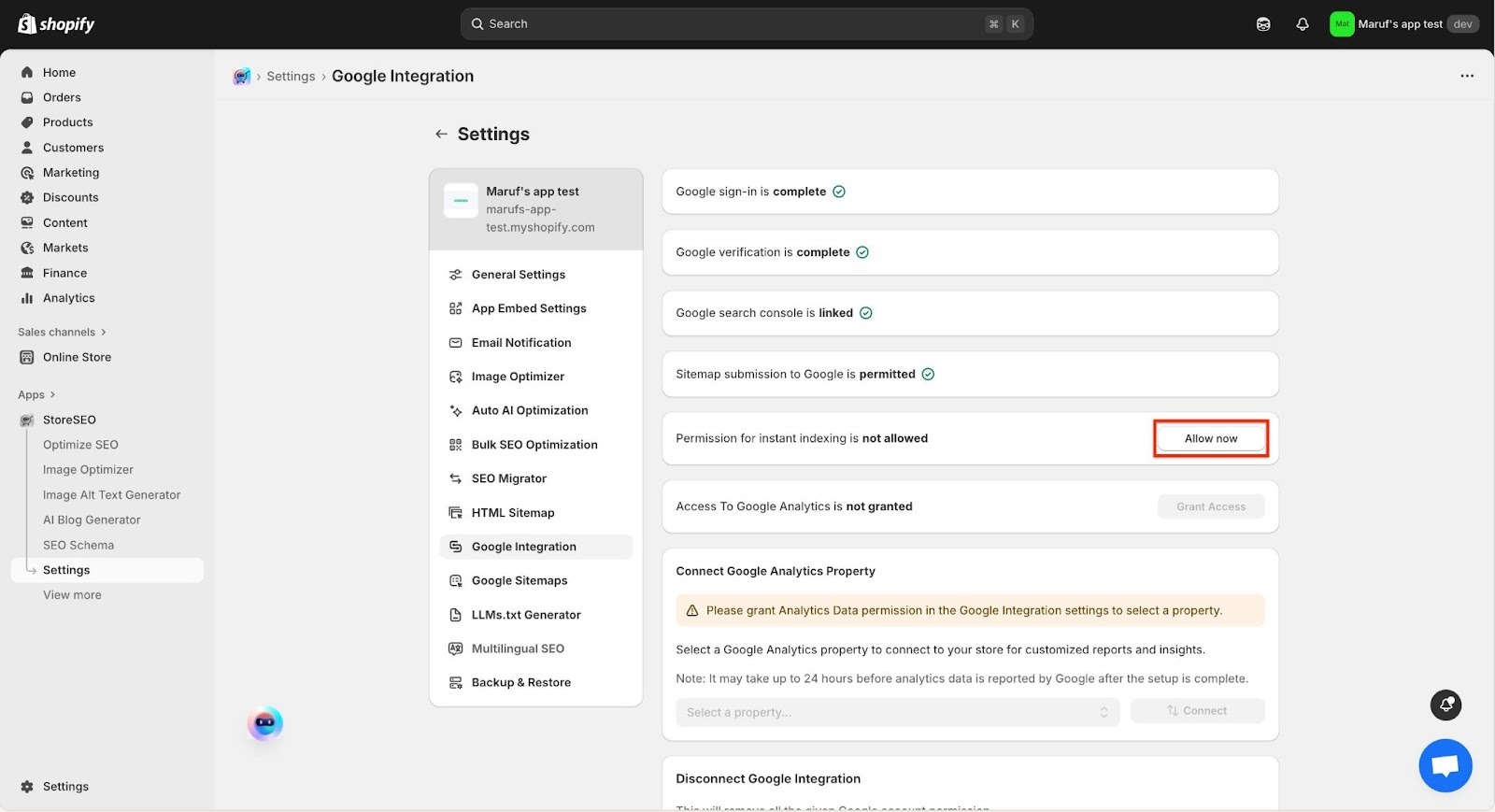Open Maruf's app test account menu

pos(1404,24)
